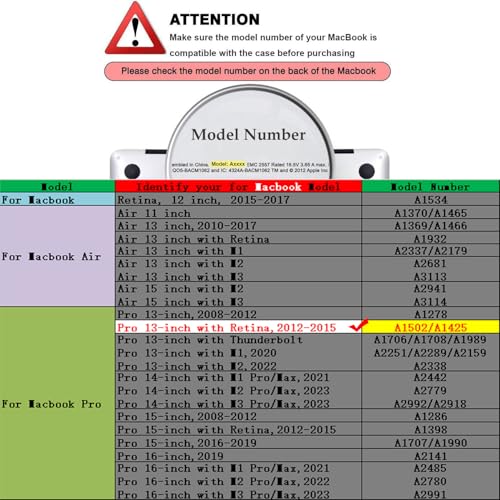This screenshot has width=500, height=500.
Task: Click model number A2338
Action: click(430, 366)
